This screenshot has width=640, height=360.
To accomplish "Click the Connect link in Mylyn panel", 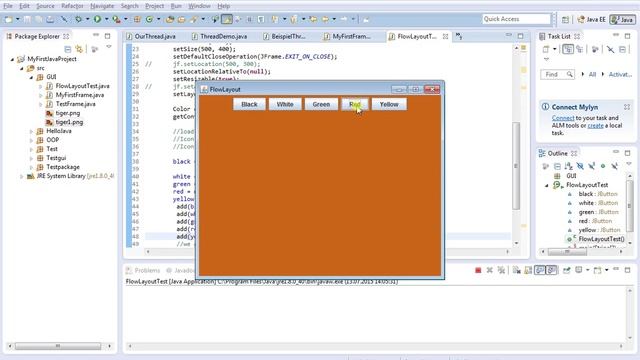I will 563,118.
